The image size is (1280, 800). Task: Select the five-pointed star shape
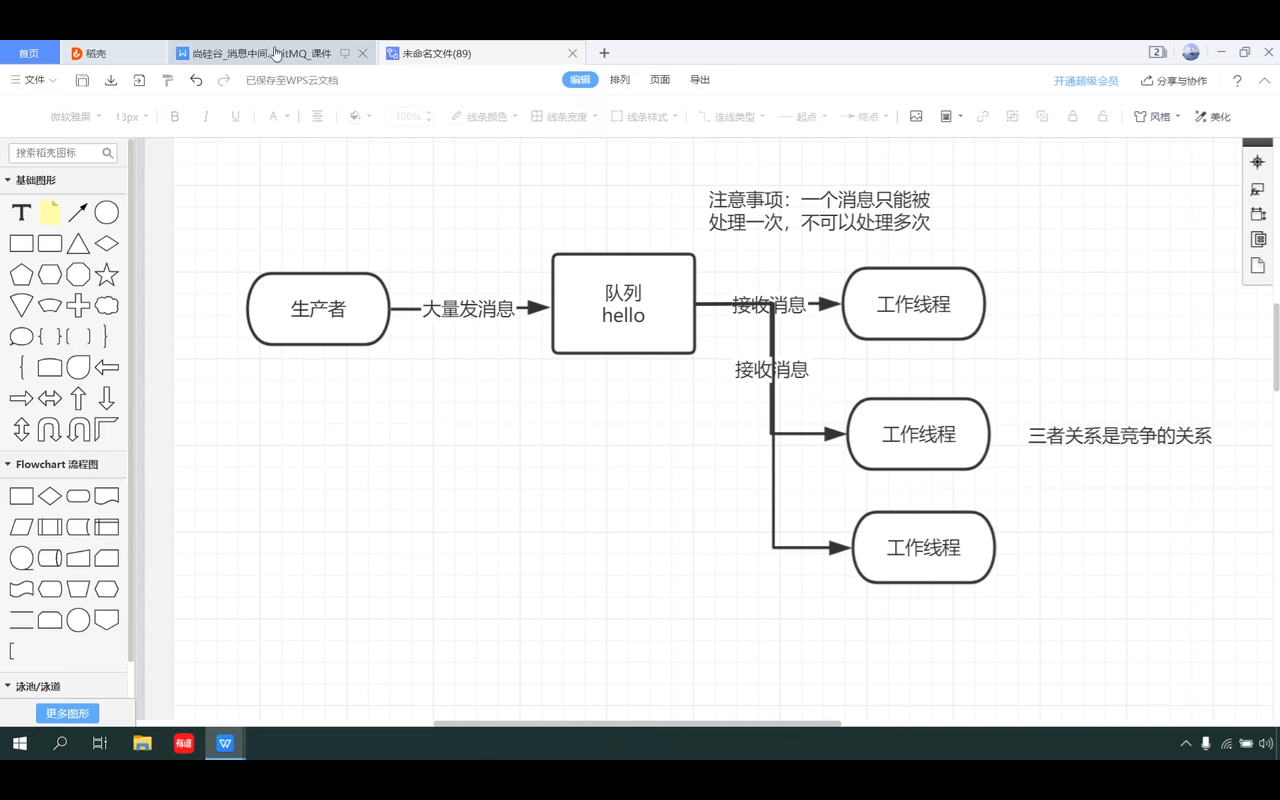pos(107,274)
